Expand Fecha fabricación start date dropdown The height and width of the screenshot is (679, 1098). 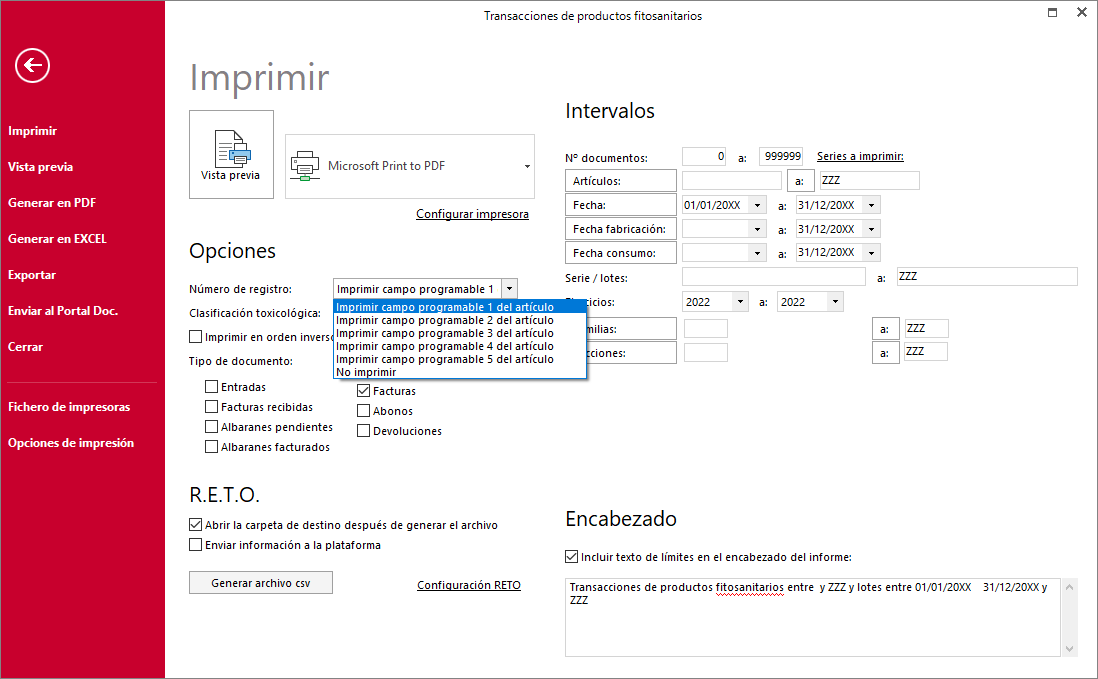pyautogui.click(x=757, y=229)
